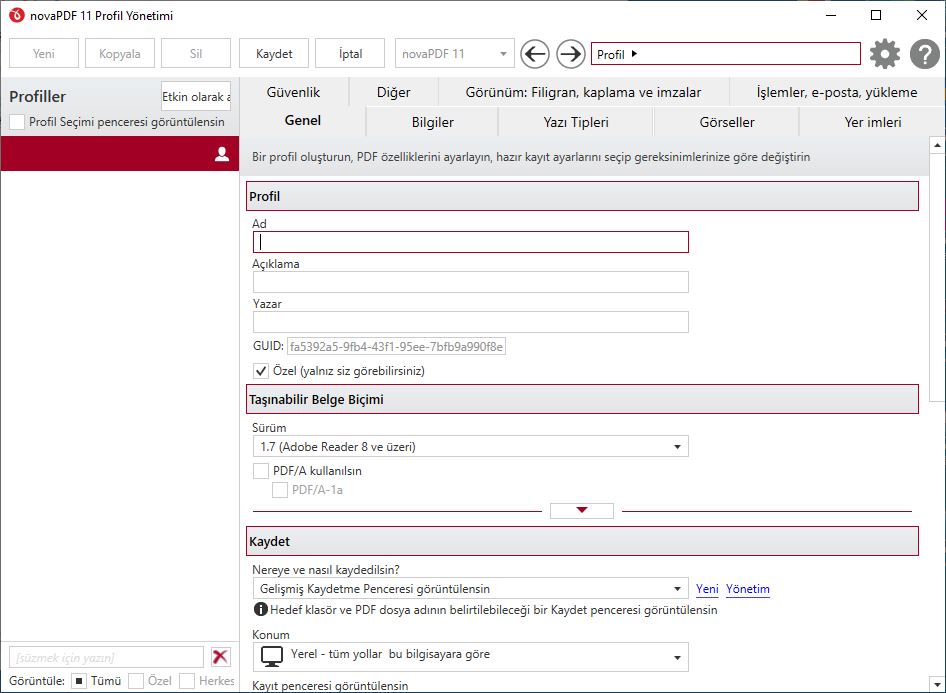Screen dimensions: 946x693
Task: Click the Kopyala button
Action: (119, 54)
